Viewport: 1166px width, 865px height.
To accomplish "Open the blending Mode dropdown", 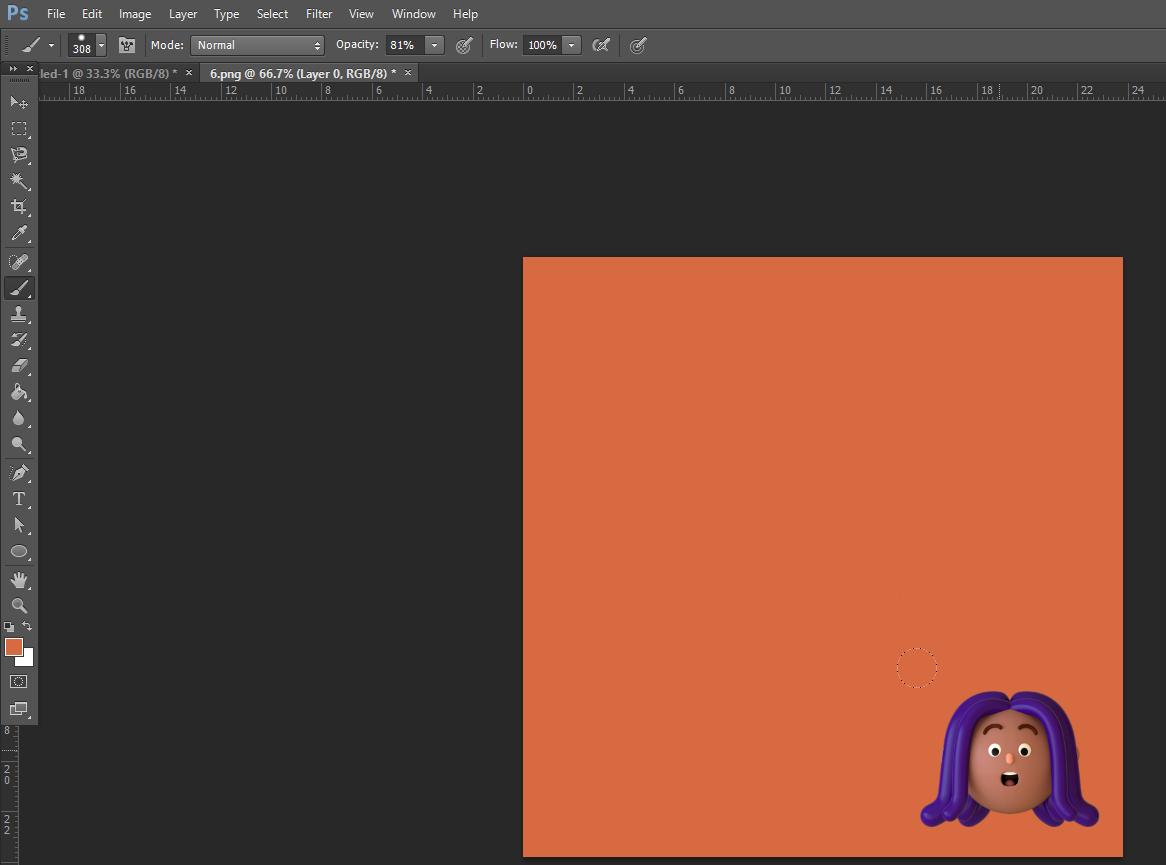I will (x=258, y=45).
